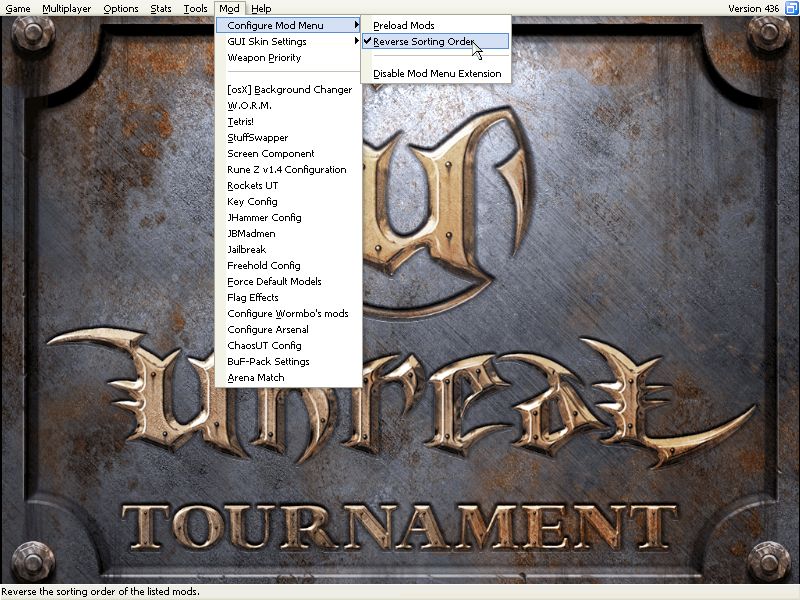Select Disable Mod Menu Extension
The width and height of the screenshot is (800, 600).
pos(437,74)
